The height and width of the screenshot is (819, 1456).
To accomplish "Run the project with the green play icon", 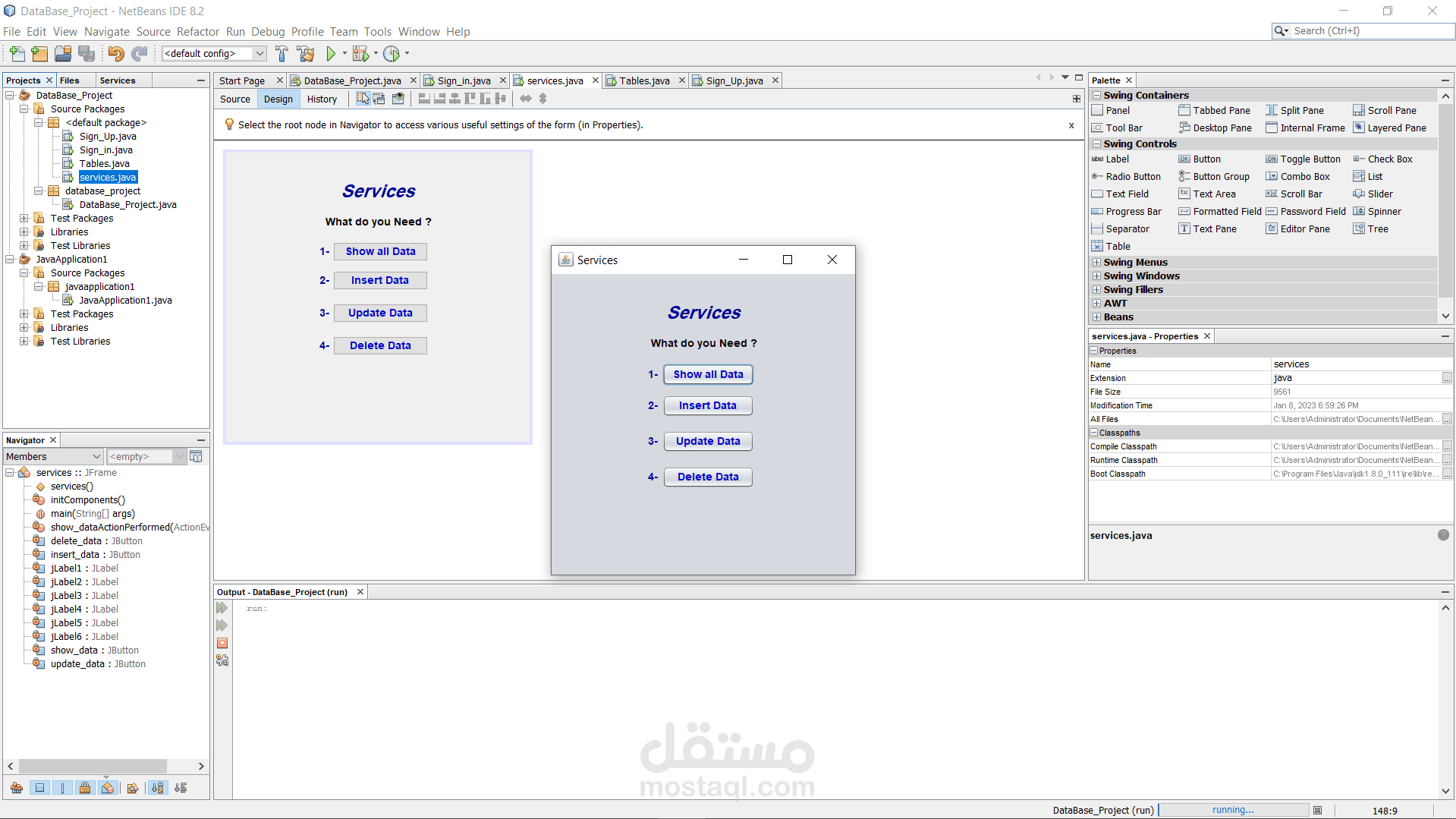I will click(x=331, y=53).
